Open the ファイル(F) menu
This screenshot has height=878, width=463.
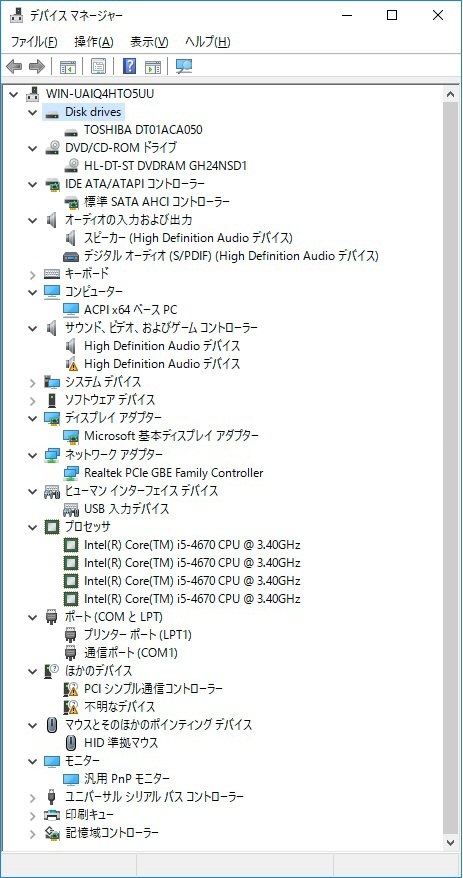click(34, 42)
